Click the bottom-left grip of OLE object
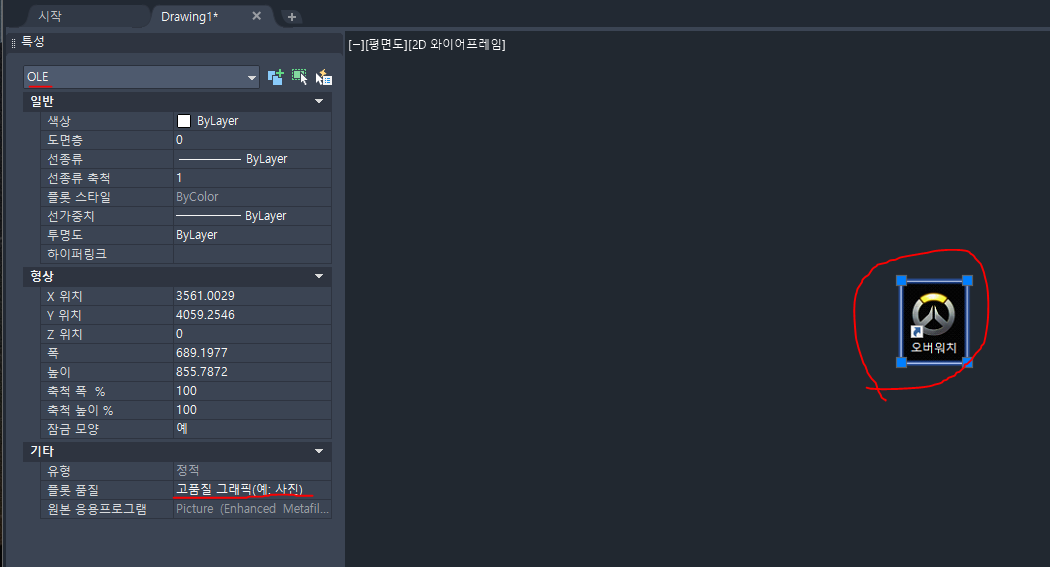1050x567 pixels. [x=901, y=362]
